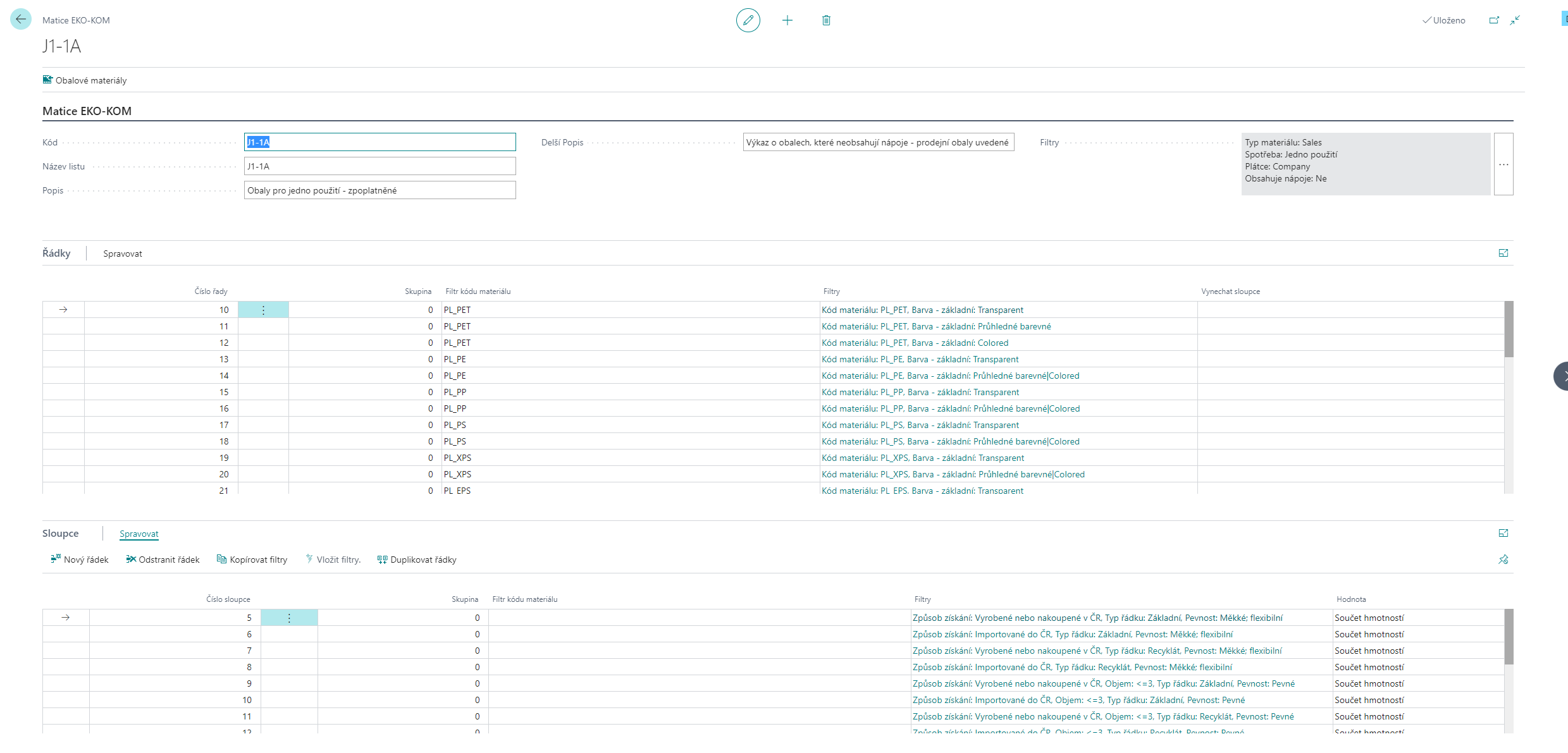Open filter link for row 10 Transparent PL_PET
Screen dimensions: 1568x753
(x=922, y=310)
